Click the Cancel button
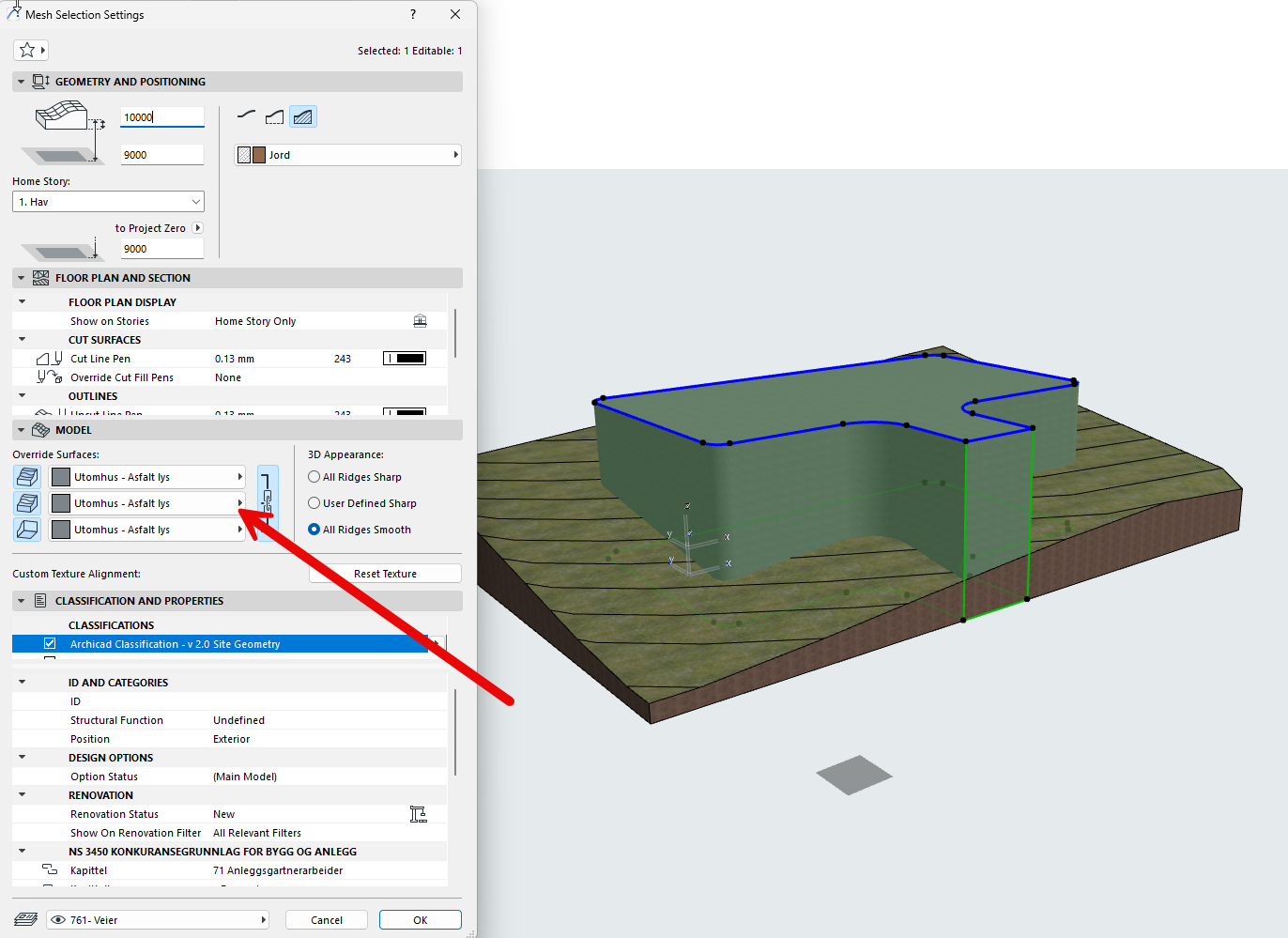 tap(327, 920)
